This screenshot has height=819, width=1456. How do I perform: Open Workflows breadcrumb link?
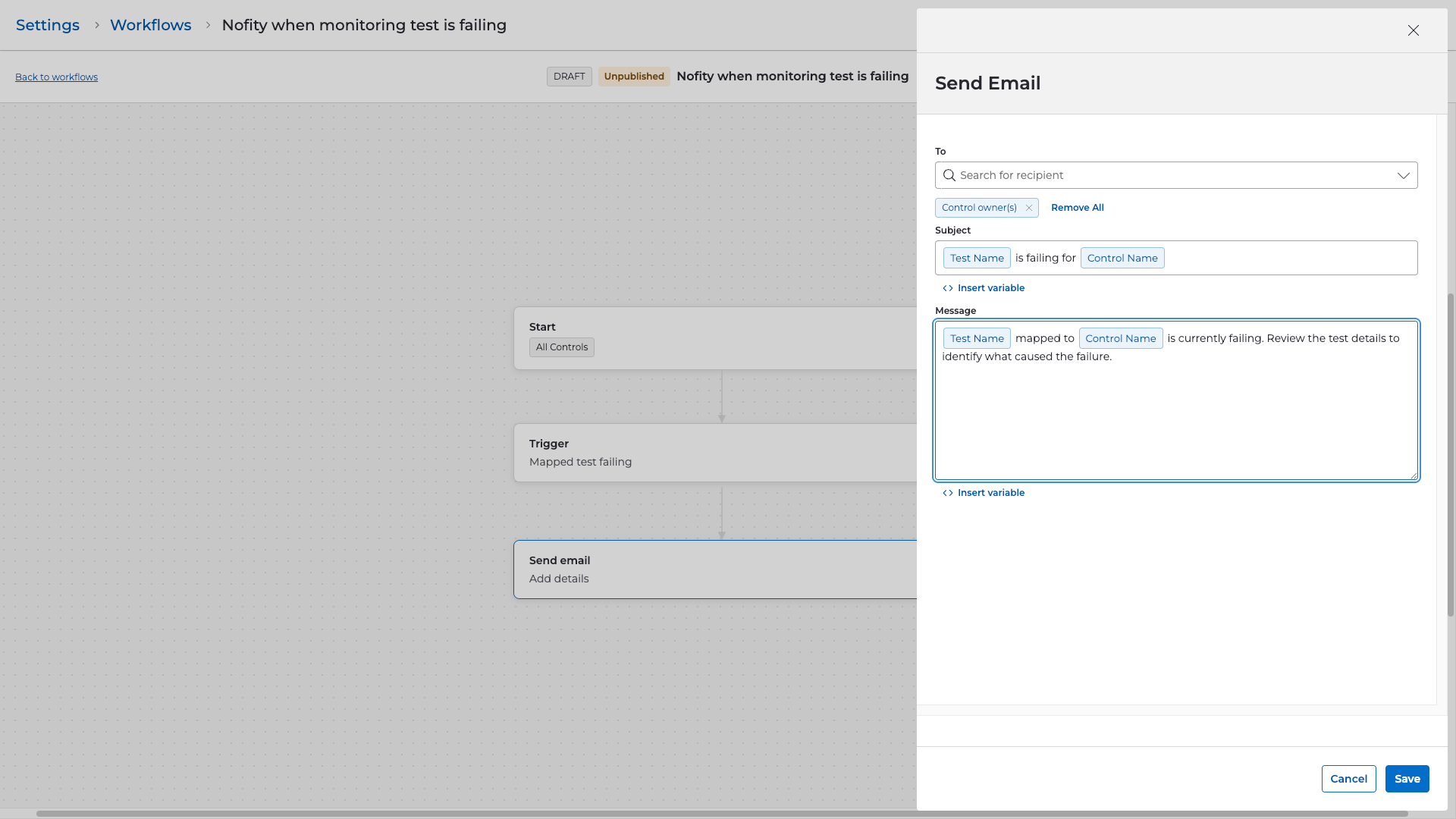coord(150,25)
